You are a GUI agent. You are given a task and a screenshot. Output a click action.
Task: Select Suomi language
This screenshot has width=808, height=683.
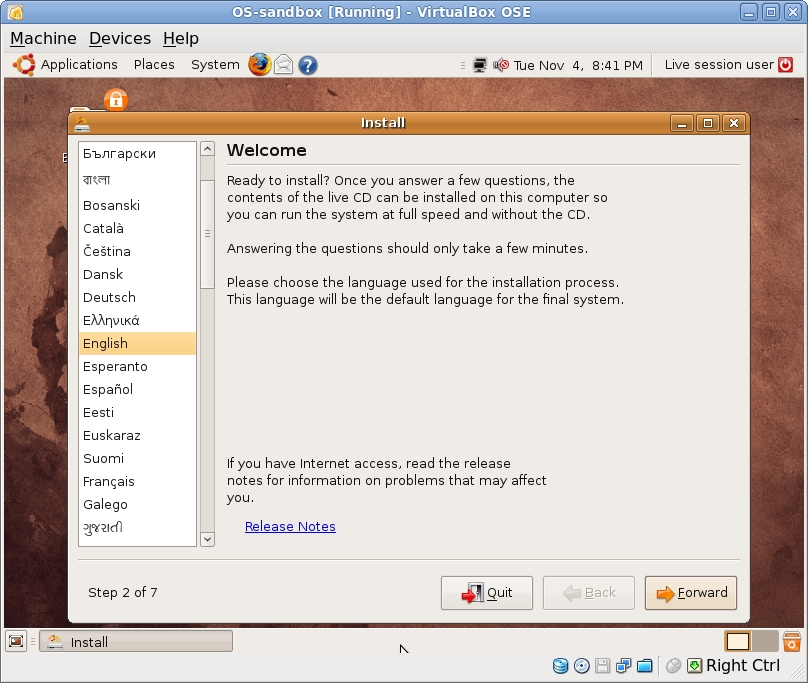pyautogui.click(x=137, y=458)
